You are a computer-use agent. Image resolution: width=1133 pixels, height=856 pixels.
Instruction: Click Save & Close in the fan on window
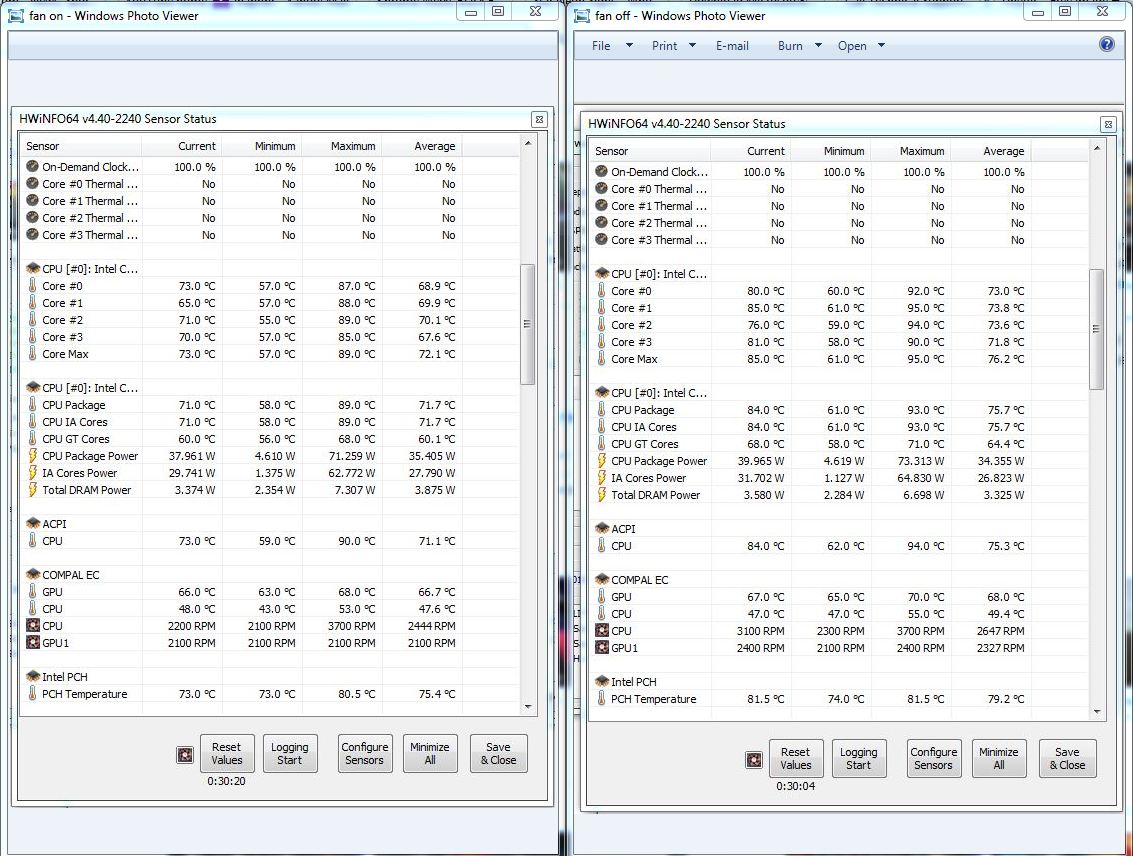[x=499, y=753]
